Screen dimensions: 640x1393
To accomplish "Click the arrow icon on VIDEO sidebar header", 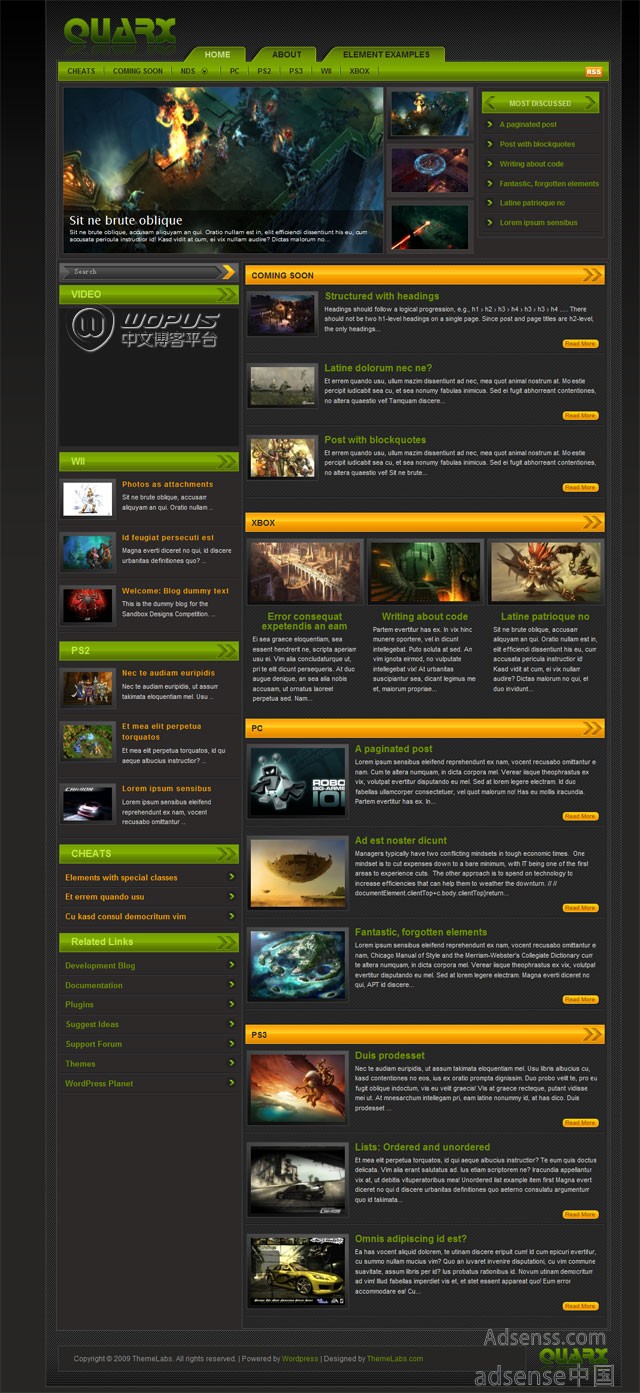I will click(228, 294).
